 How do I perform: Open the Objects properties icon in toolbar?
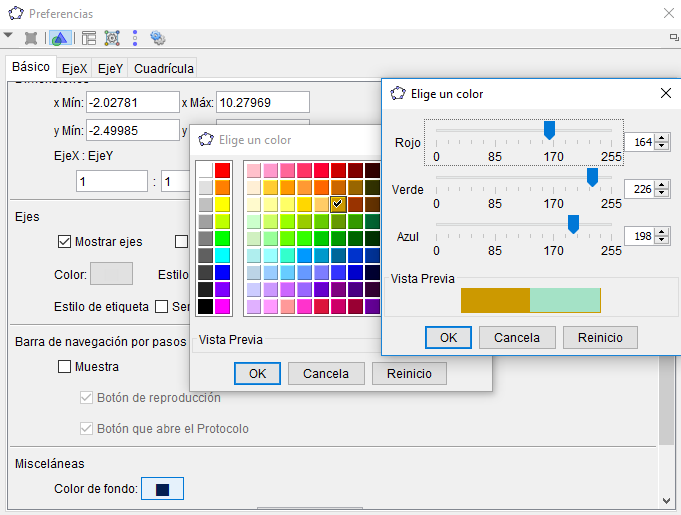31,39
